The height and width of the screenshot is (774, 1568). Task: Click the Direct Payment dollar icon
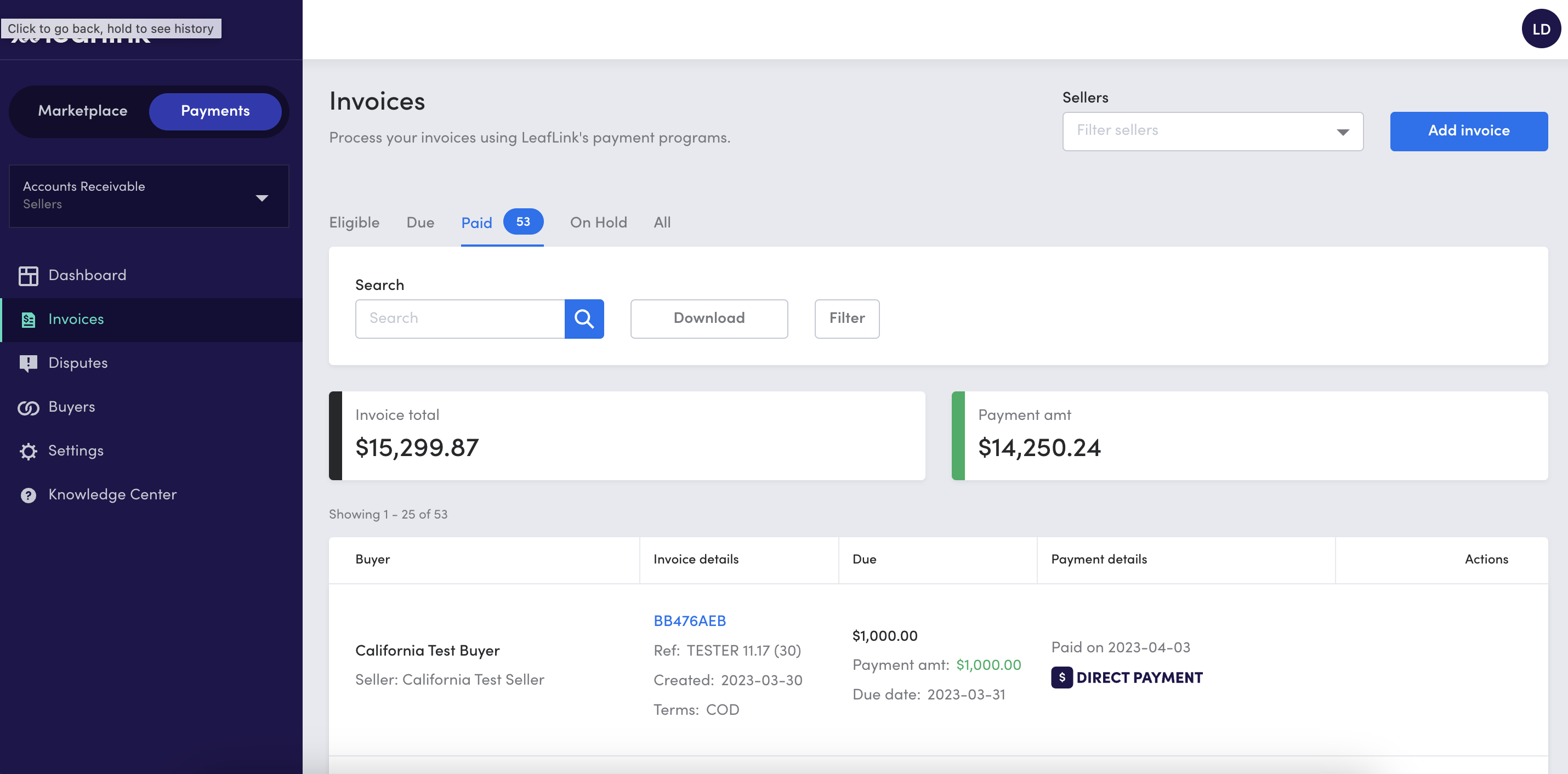(x=1061, y=678)
